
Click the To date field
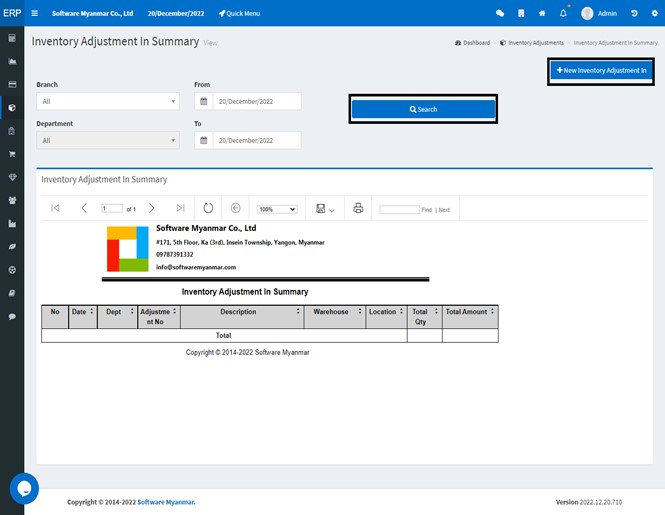(x=257, y=140)
